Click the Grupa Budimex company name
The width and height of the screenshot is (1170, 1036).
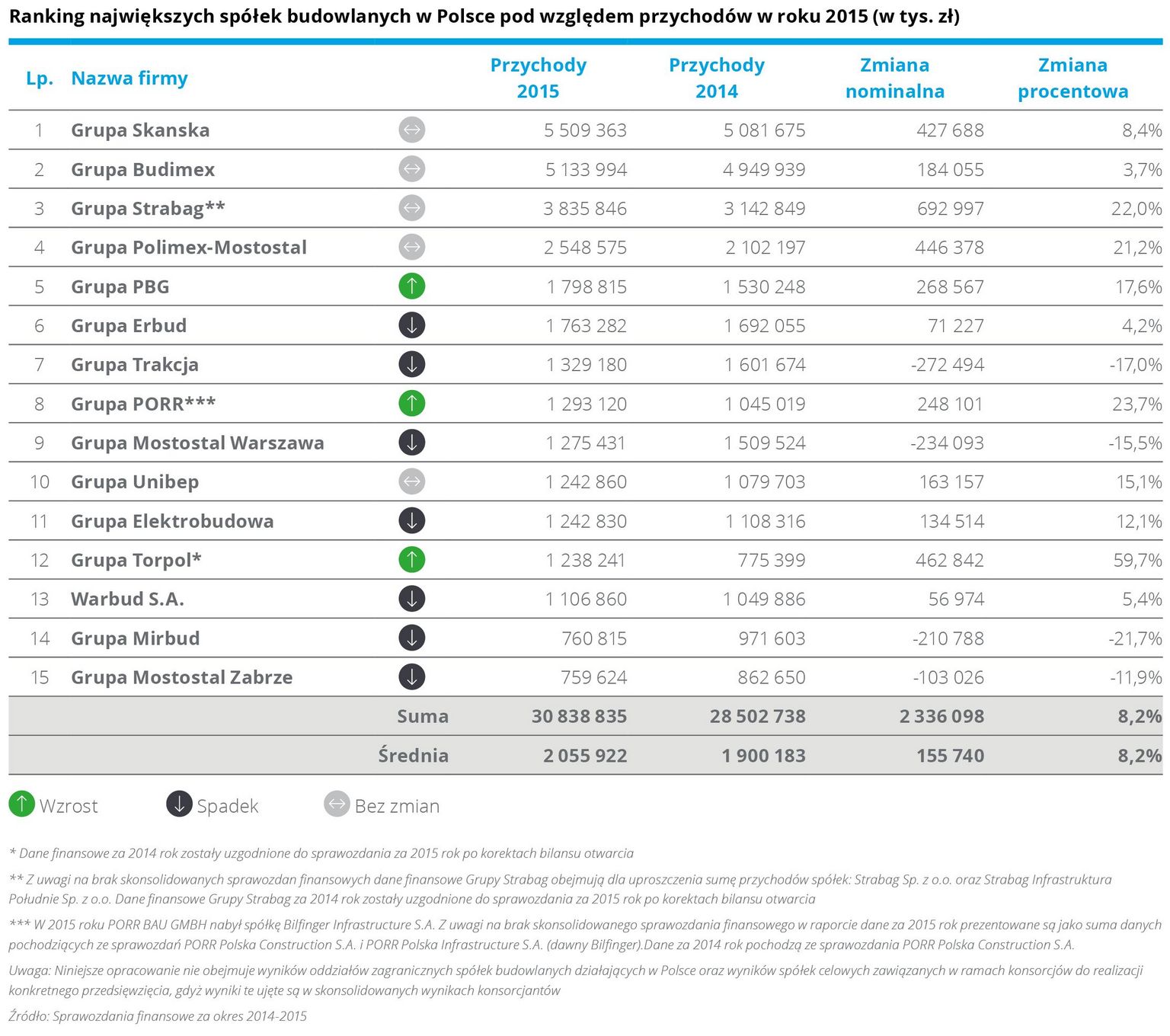[143, 169]
